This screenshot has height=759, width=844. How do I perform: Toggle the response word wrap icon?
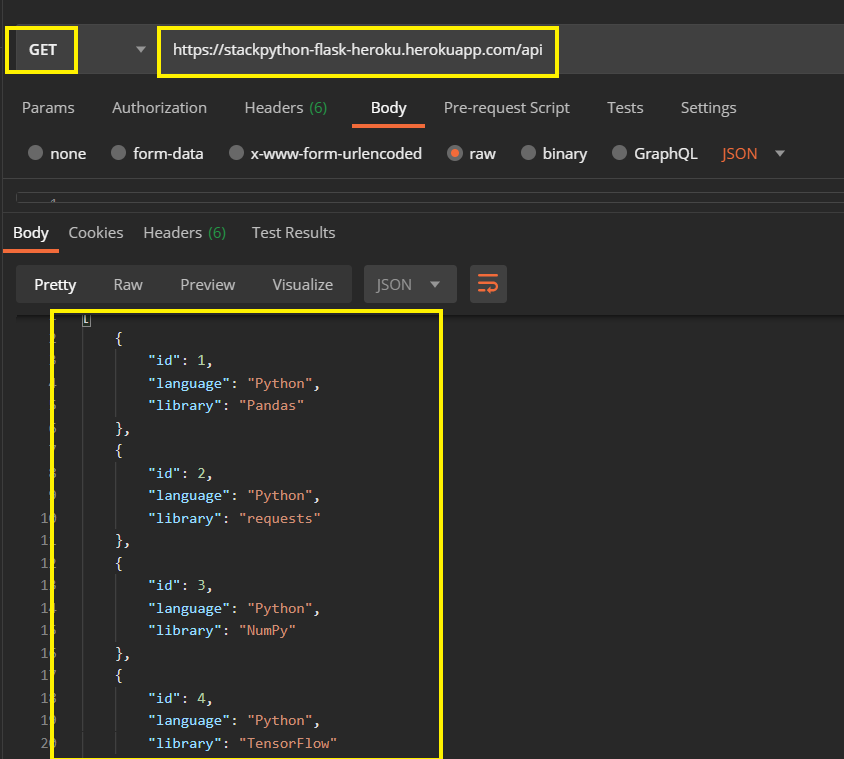pos(488,284)
